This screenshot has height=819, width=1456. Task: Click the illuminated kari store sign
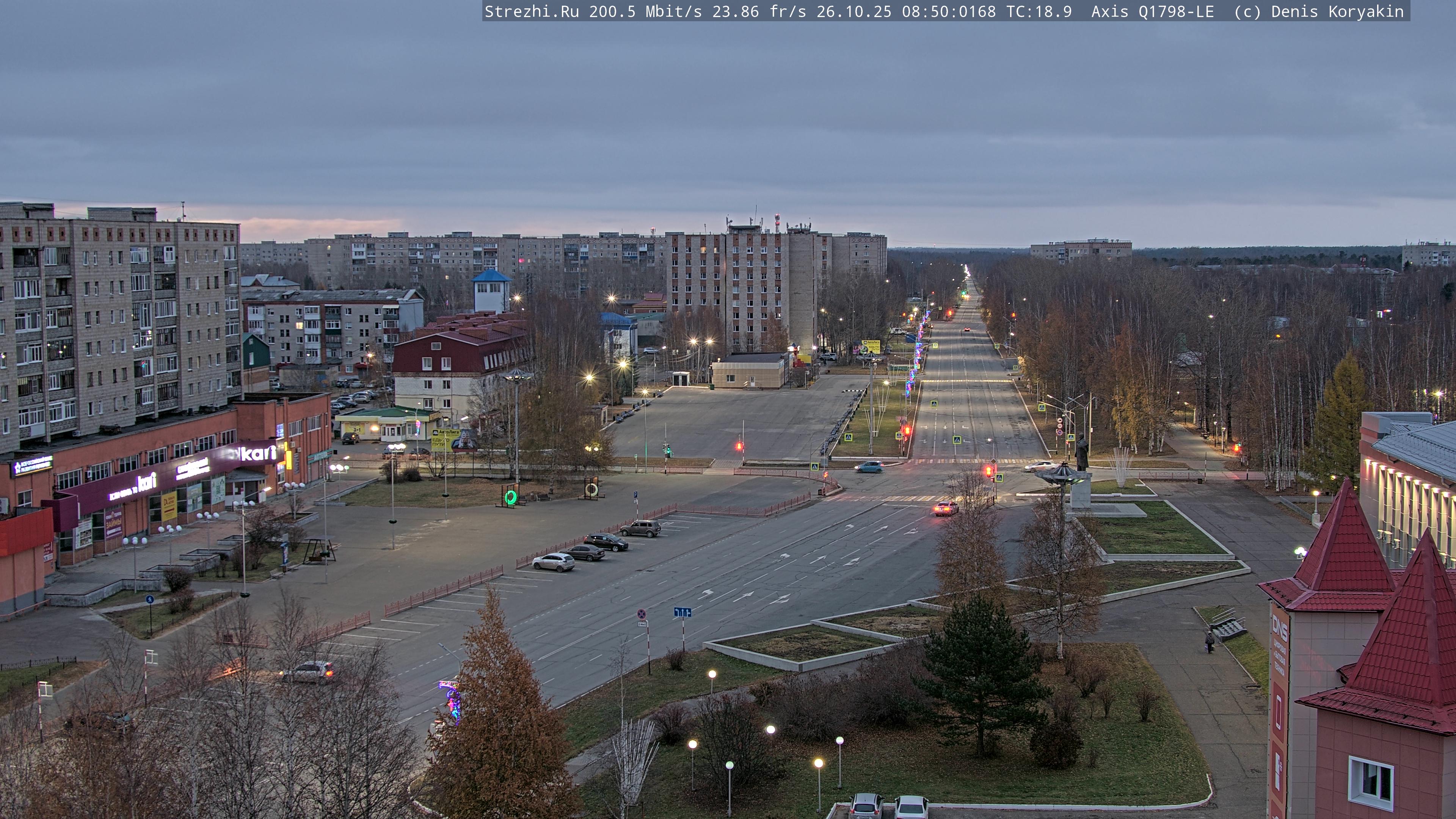click(x=258, y=453)
